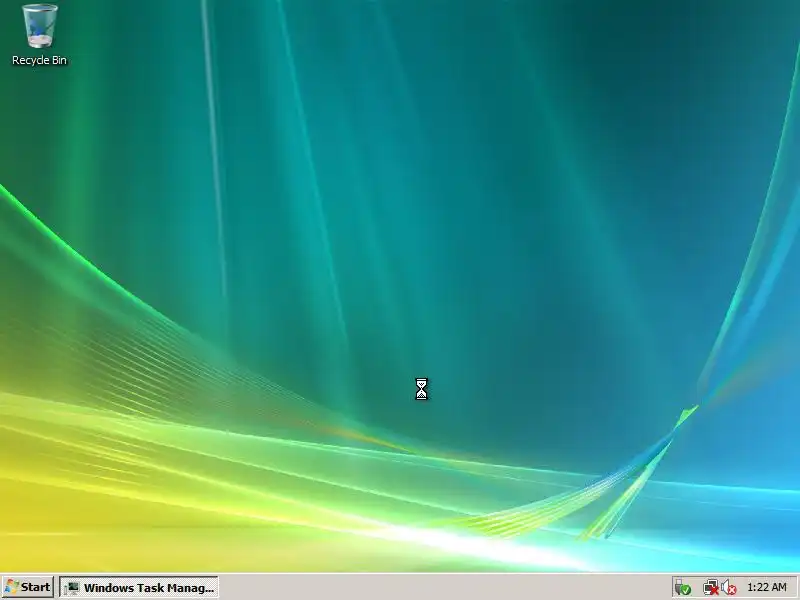Open the disconnected network tray icon
The image size is (800, 600).
710,588
